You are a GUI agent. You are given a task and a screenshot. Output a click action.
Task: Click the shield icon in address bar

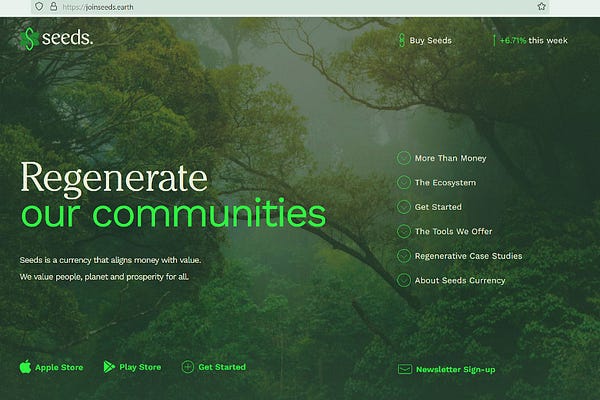(x=39, y=7)
